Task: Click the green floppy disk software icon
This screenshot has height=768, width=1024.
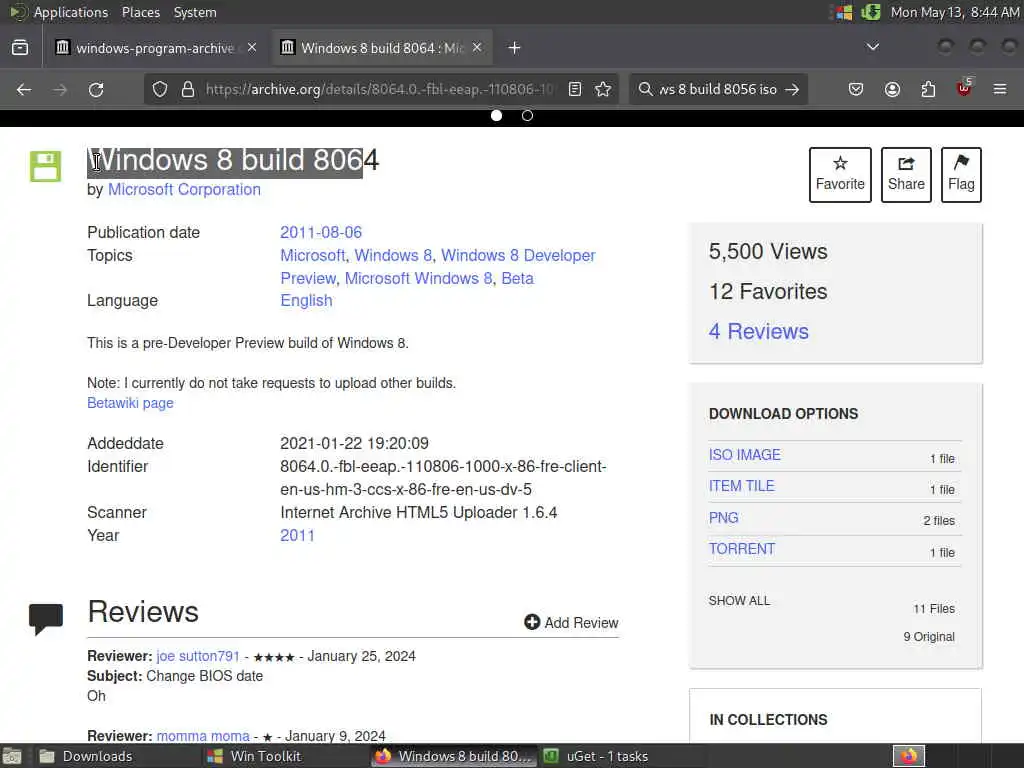Action: click(45, 167)
